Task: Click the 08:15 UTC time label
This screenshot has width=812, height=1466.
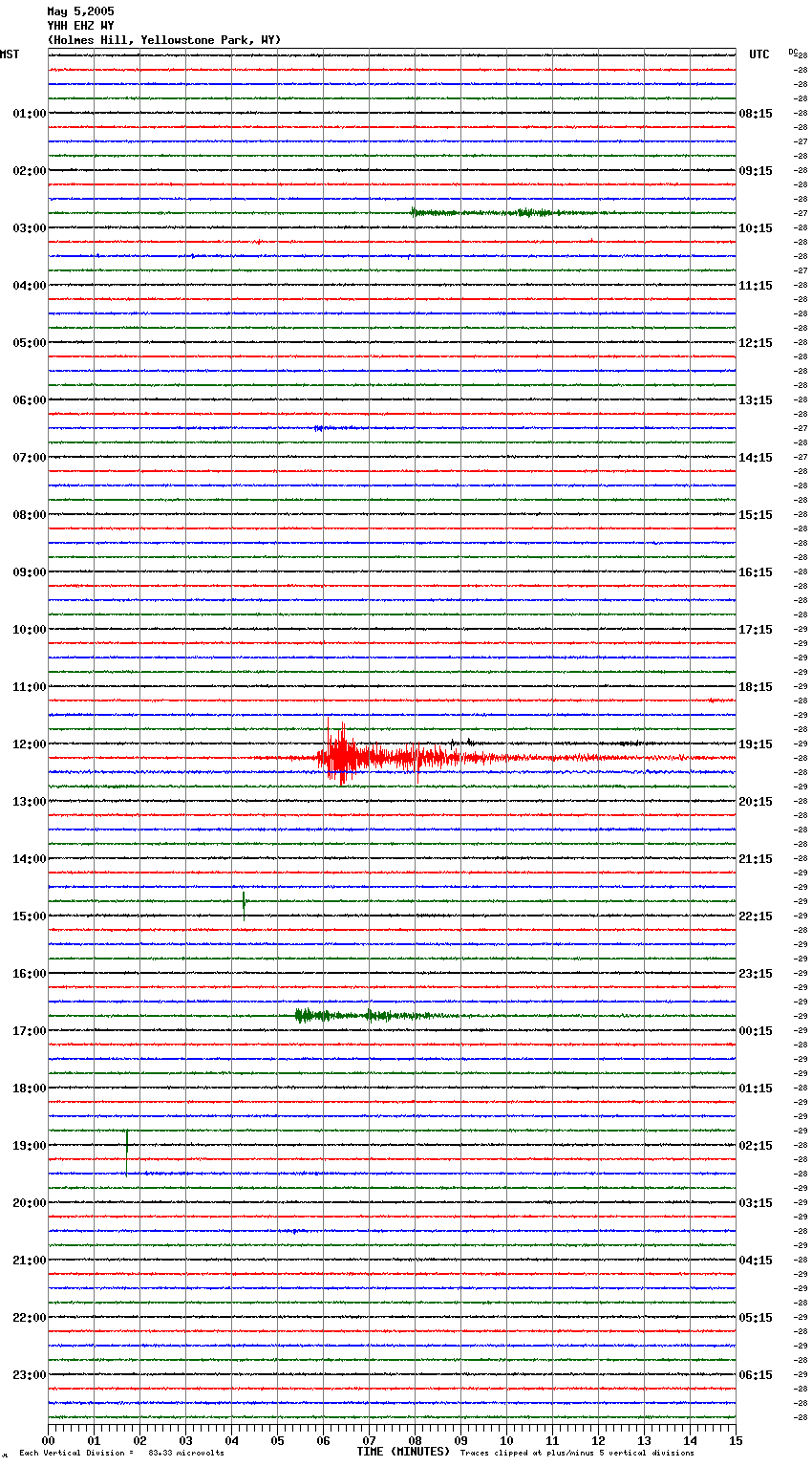Action: 756,114
